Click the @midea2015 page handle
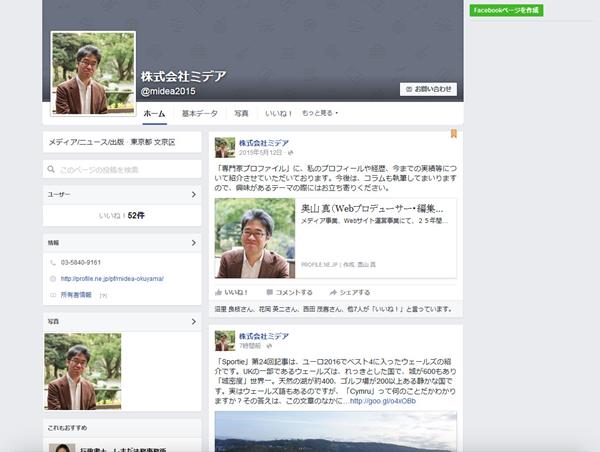600x452 pixels. (x=168, y=91)
